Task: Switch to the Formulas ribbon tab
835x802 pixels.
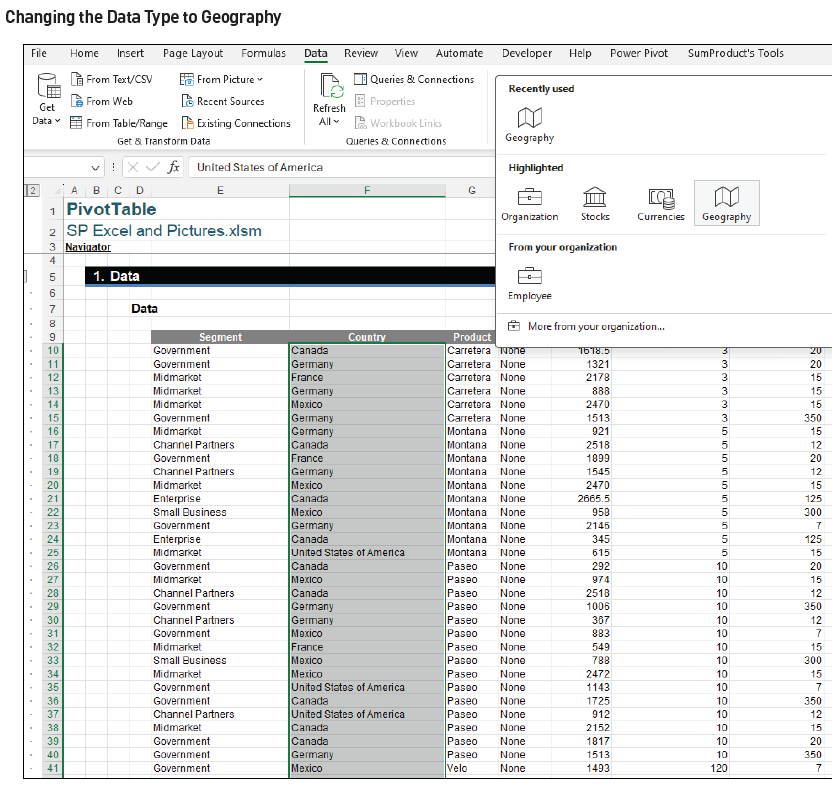Action: [x=263, y=54]
